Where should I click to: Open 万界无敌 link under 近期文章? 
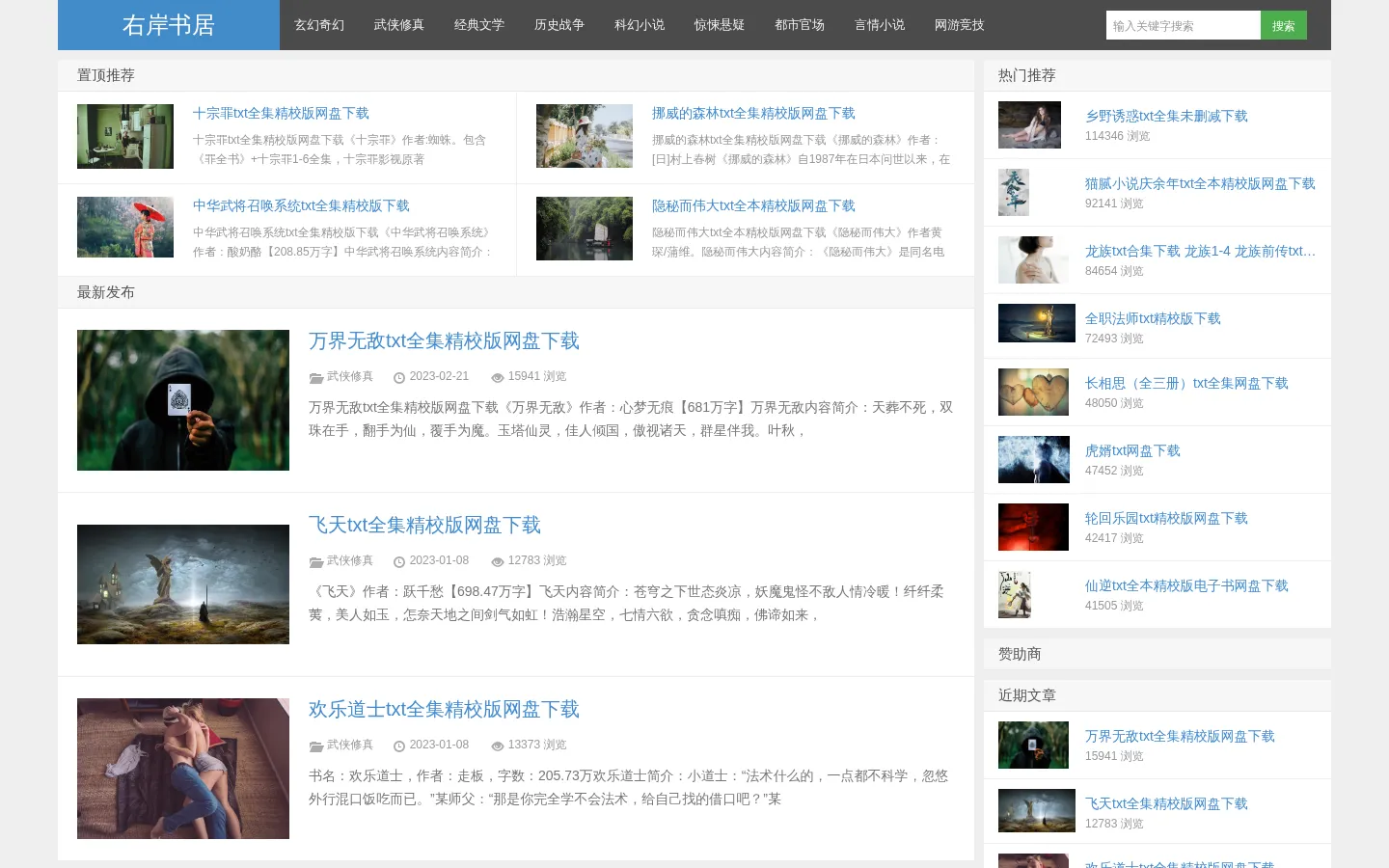(1180, 736)
